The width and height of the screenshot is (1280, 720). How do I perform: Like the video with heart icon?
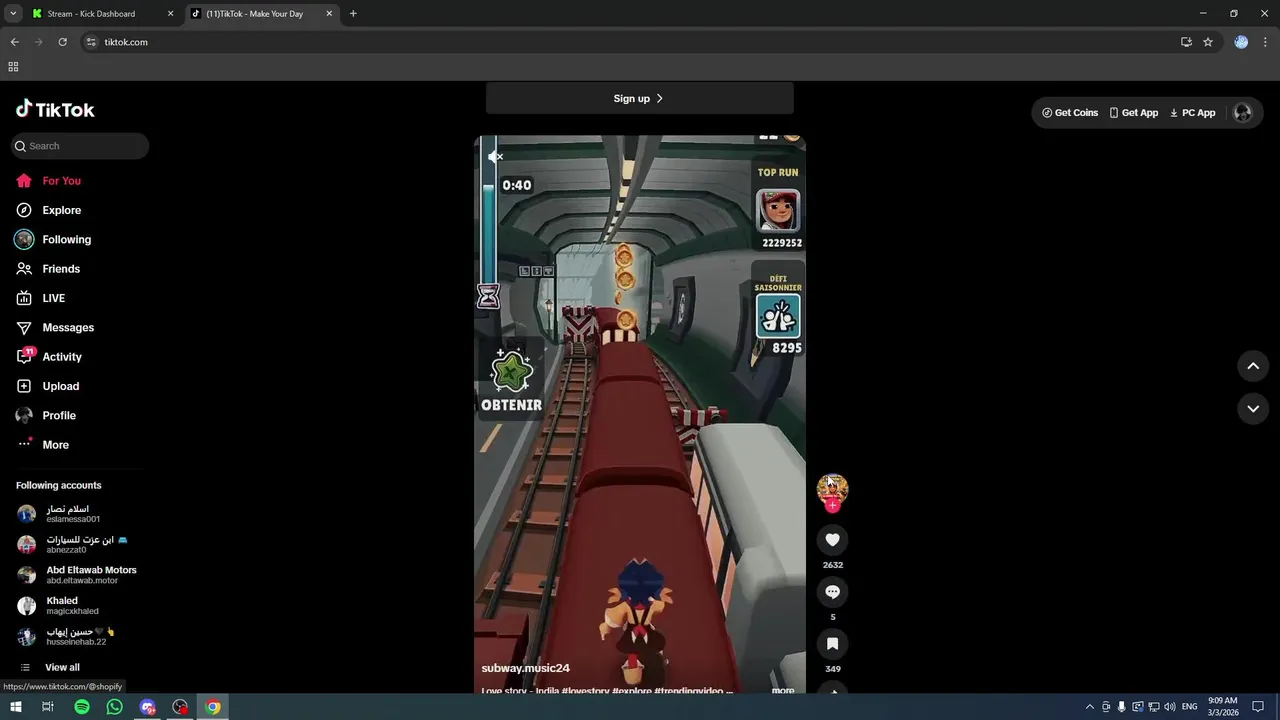pos(832,540)
